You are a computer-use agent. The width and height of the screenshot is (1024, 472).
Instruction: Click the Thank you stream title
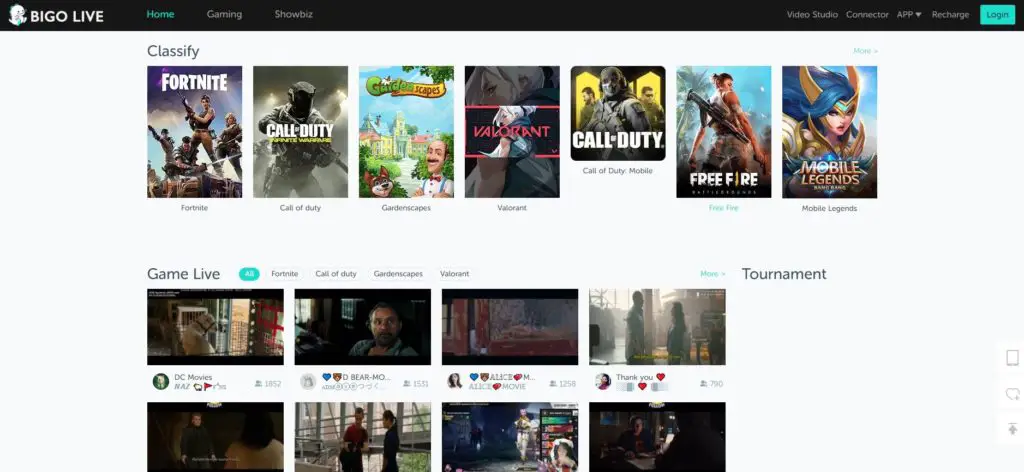(x=640, y=377)
